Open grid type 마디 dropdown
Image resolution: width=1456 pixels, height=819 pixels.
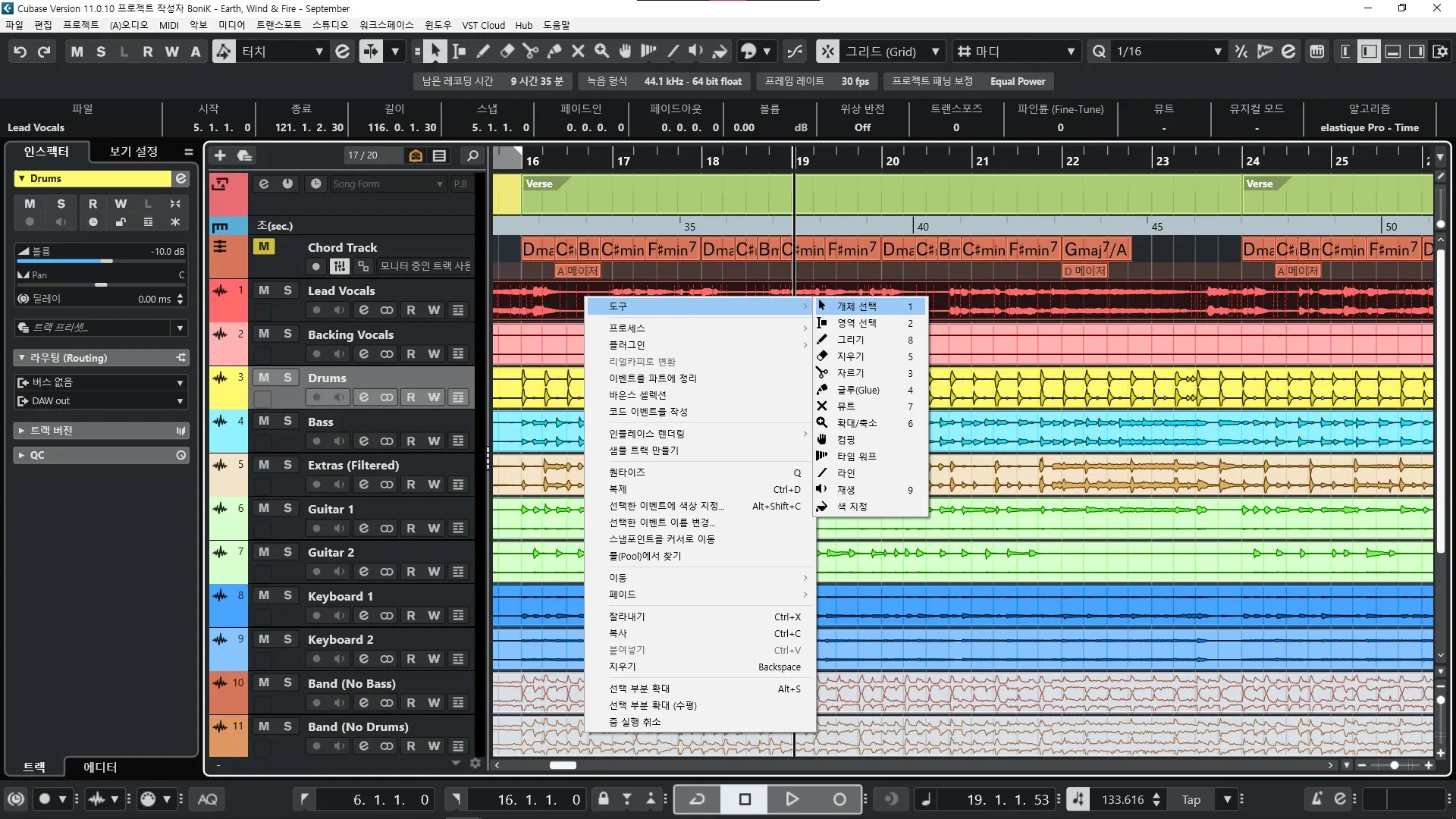(1015, 52)
